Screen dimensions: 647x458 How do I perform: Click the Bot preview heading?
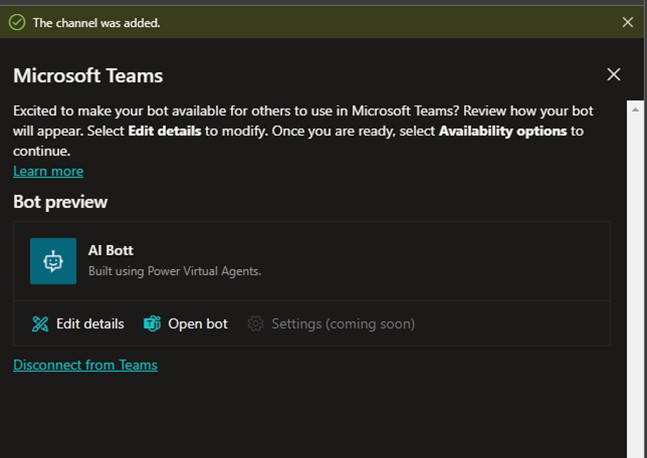tap(60, 202)
